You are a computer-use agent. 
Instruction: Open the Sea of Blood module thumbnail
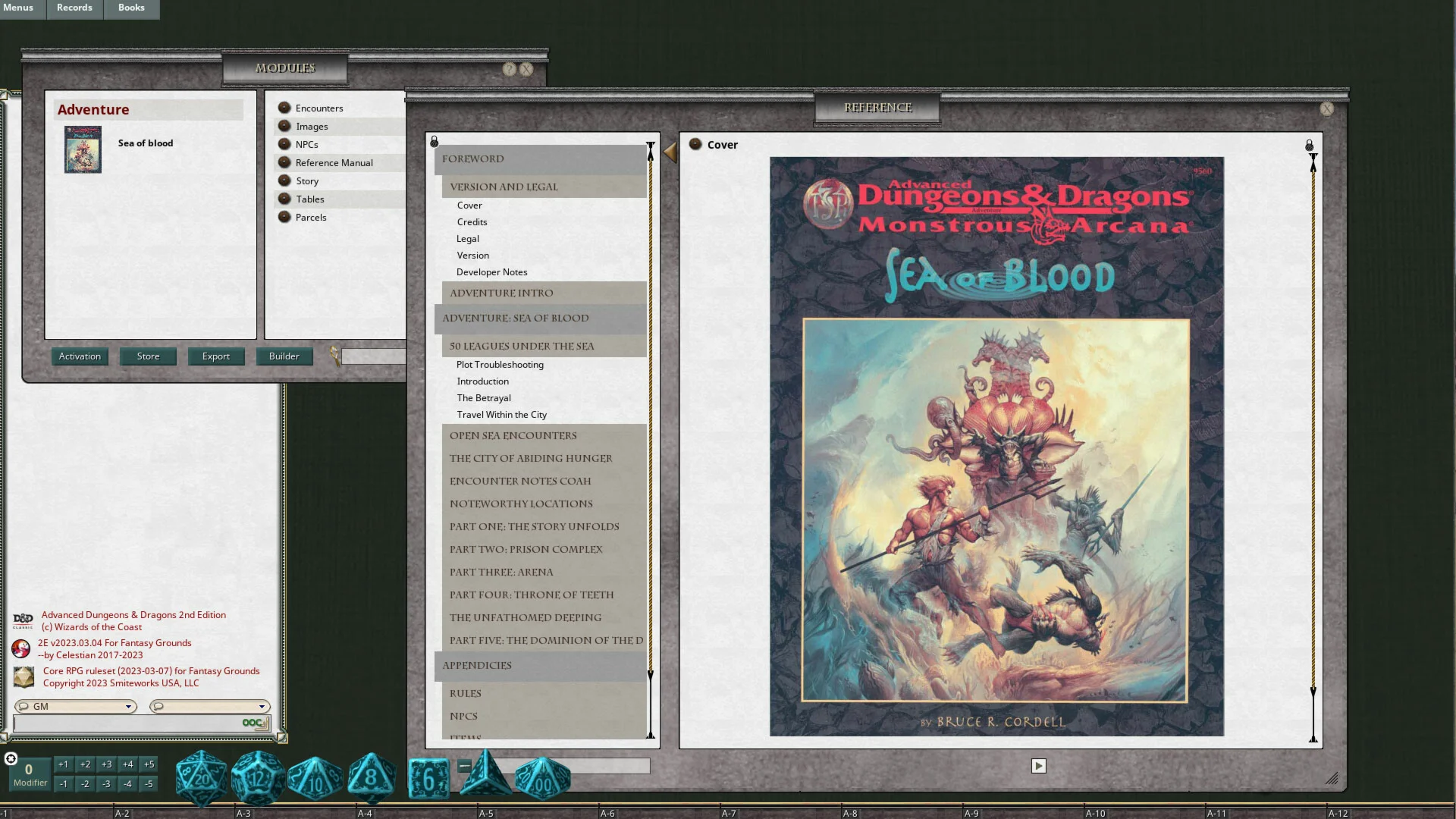[x=83, y=149]
